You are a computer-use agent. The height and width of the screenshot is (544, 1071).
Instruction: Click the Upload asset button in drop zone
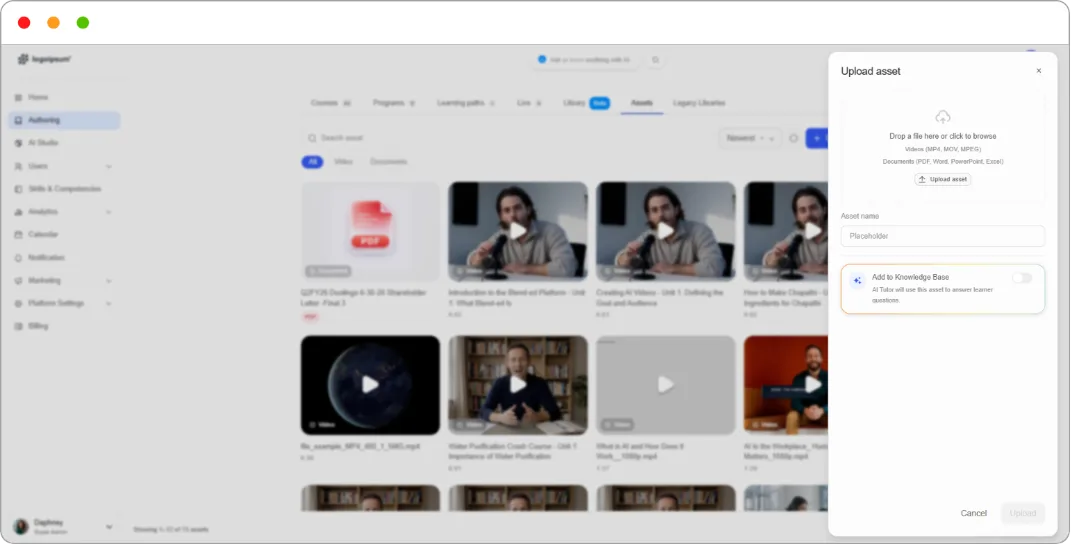(943, 180)
